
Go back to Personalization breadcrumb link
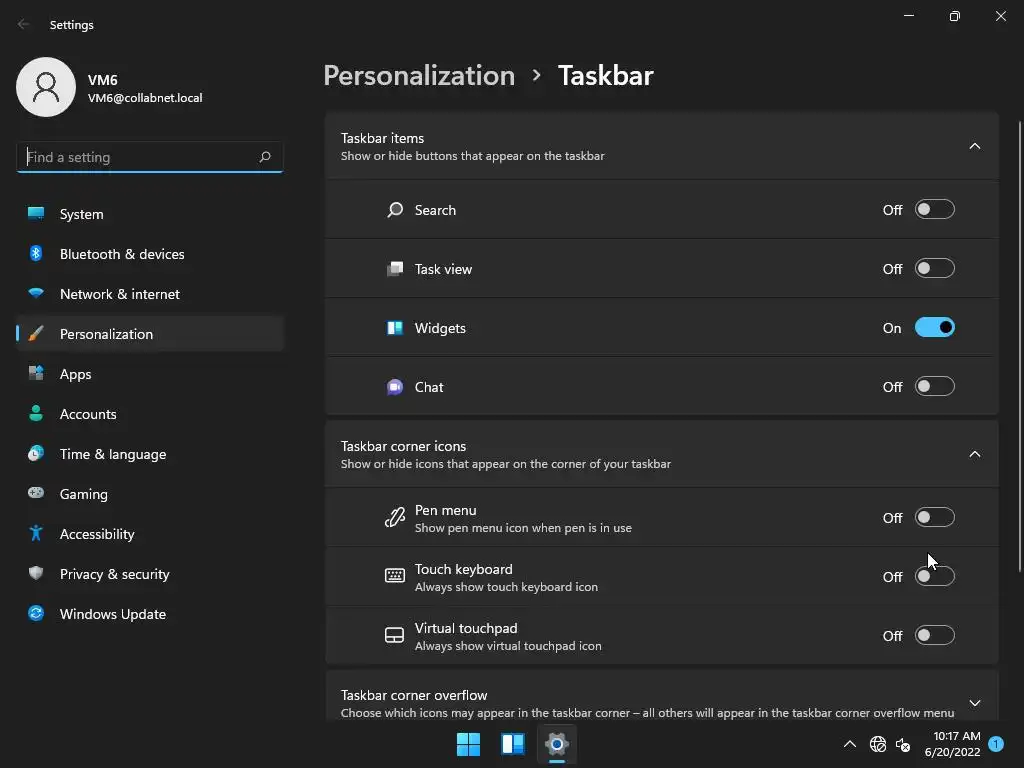(419, 76)
